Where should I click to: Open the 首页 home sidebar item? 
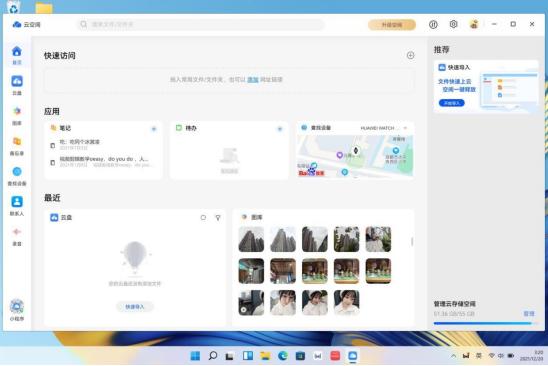(17, 55)
